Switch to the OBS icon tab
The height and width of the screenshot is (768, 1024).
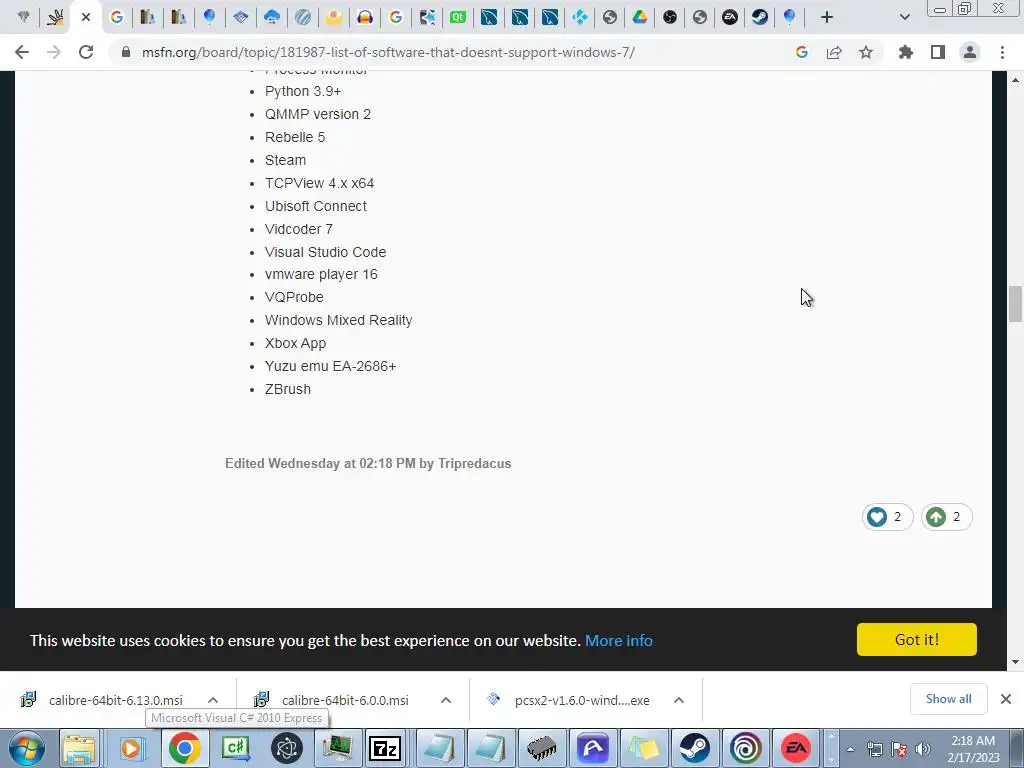pyautogui.click(x=669, y=18)
